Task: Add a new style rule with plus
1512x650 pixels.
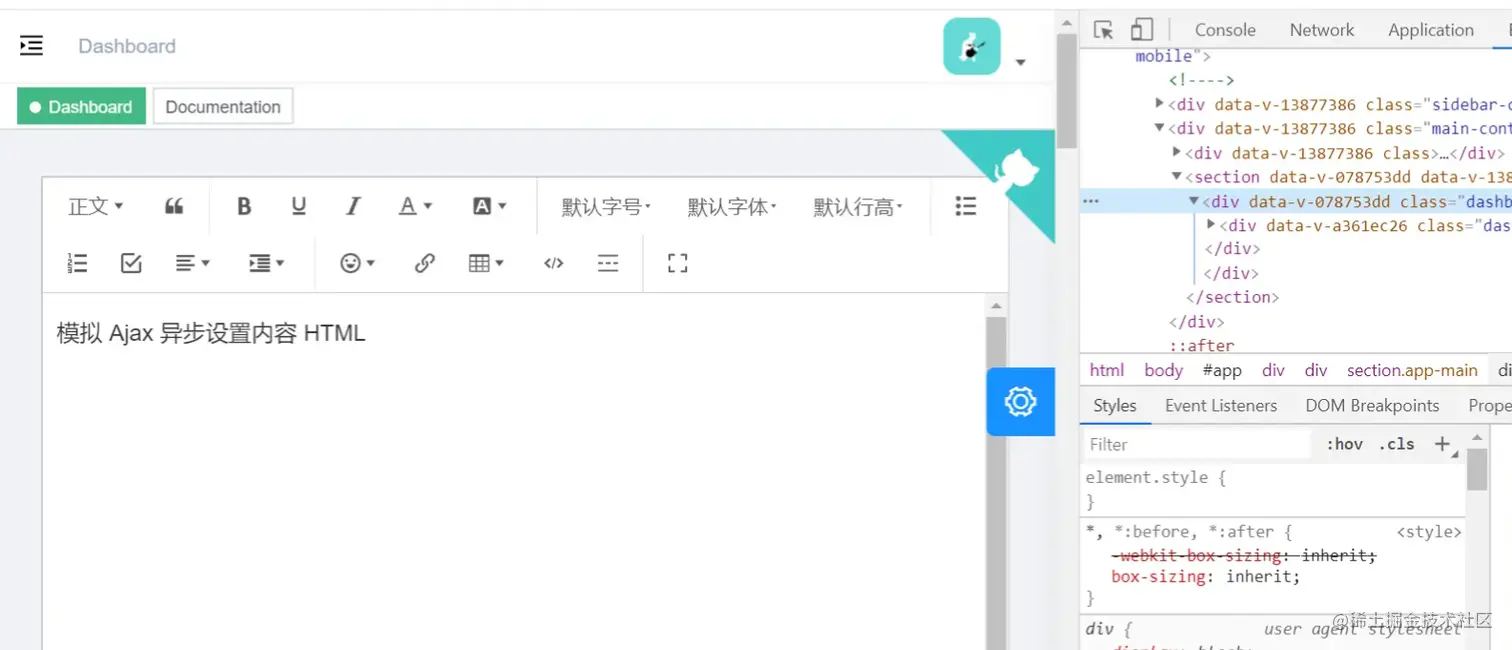Action: tap(1442, 444)
